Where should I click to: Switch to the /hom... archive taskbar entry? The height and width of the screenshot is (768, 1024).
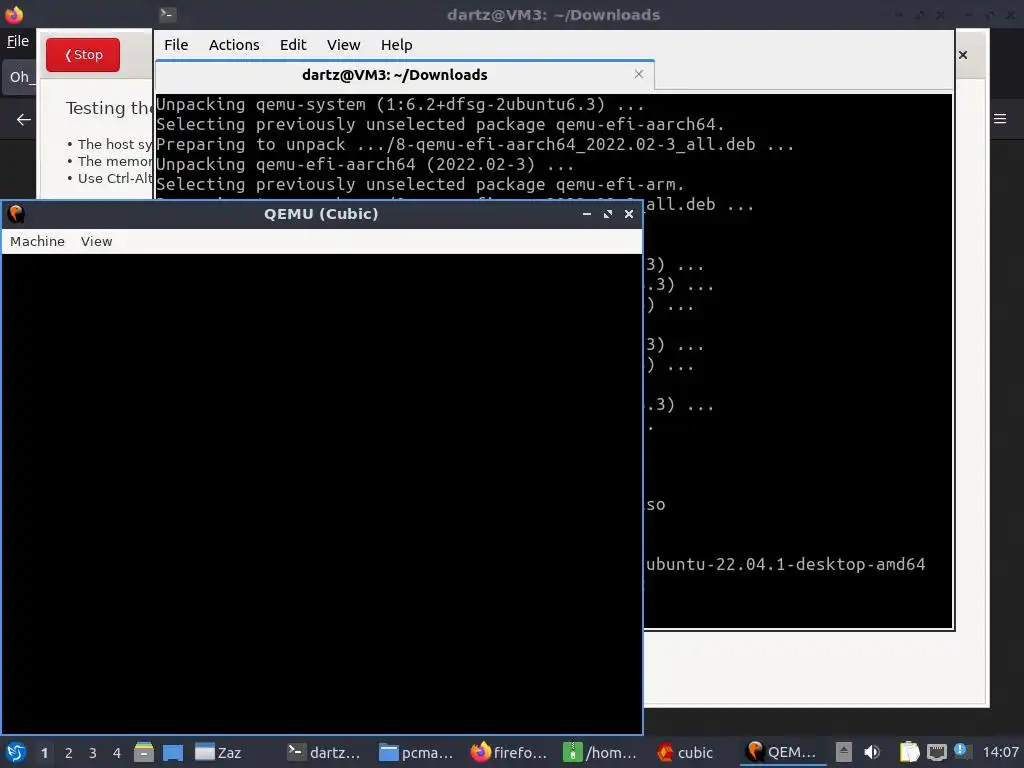coord(601,752)
